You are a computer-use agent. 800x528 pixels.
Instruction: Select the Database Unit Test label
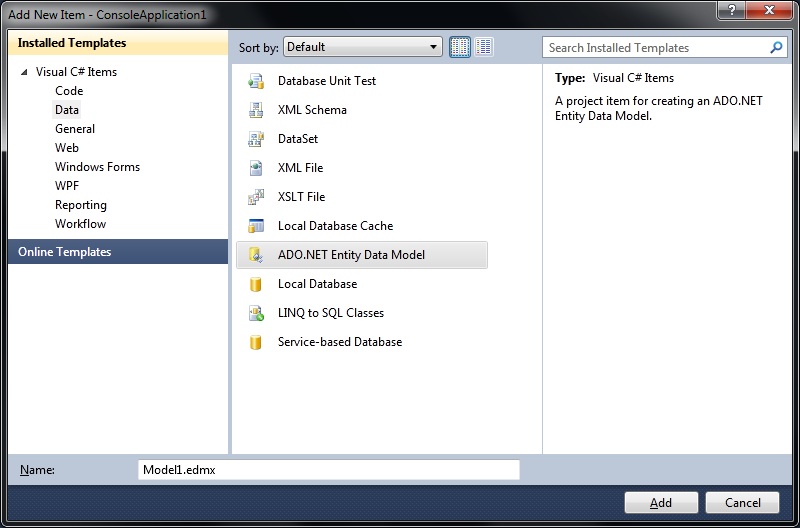(327, 81)
